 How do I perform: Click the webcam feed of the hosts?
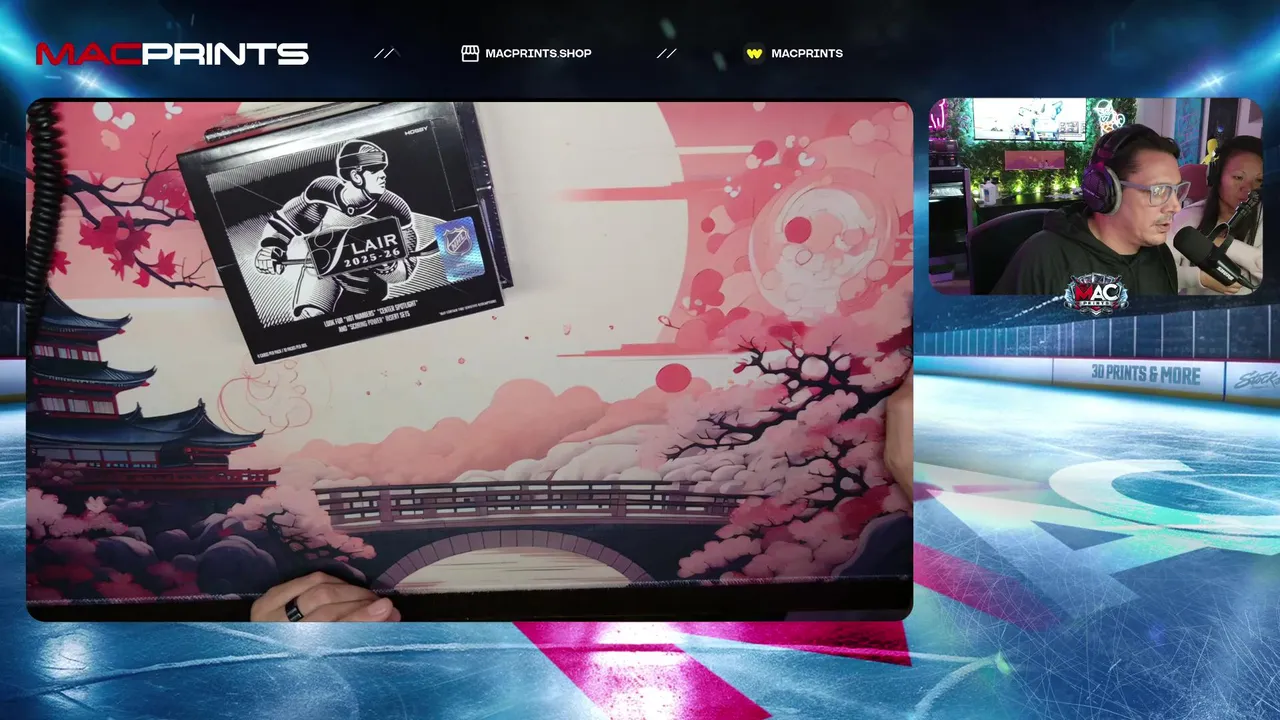(1096, 196)
